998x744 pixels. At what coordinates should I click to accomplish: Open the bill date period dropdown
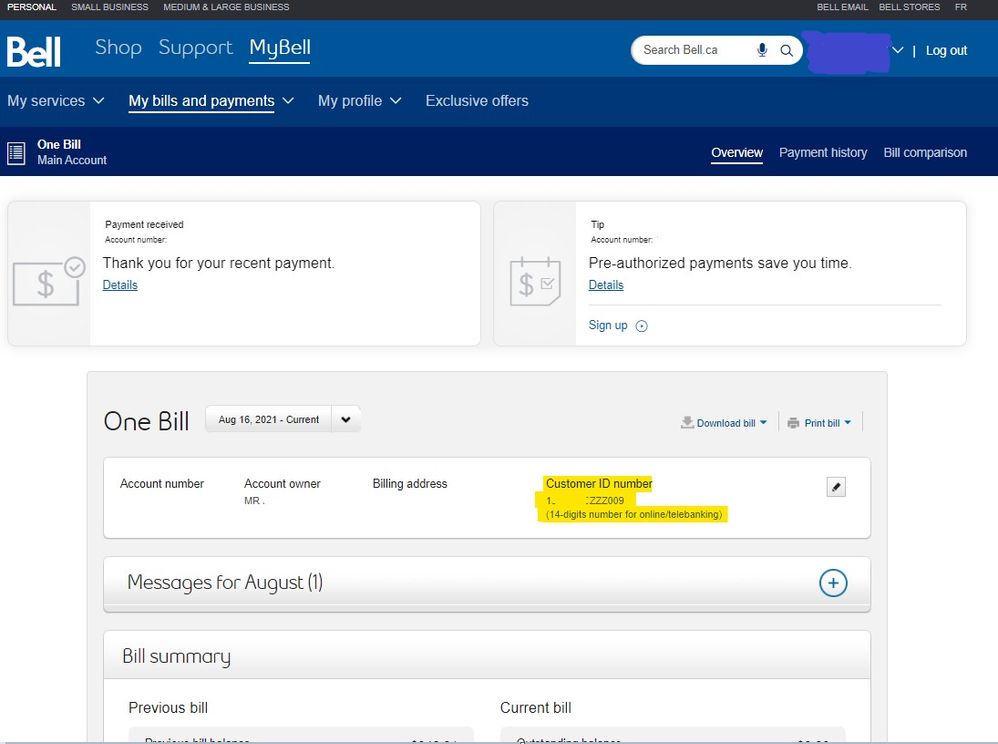pyautogui.click(x=345, y=420)
